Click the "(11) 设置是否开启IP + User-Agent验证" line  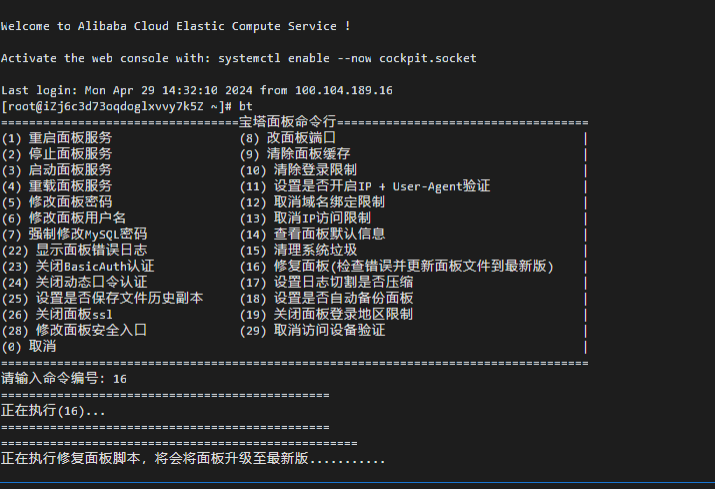tap(365, 186)
